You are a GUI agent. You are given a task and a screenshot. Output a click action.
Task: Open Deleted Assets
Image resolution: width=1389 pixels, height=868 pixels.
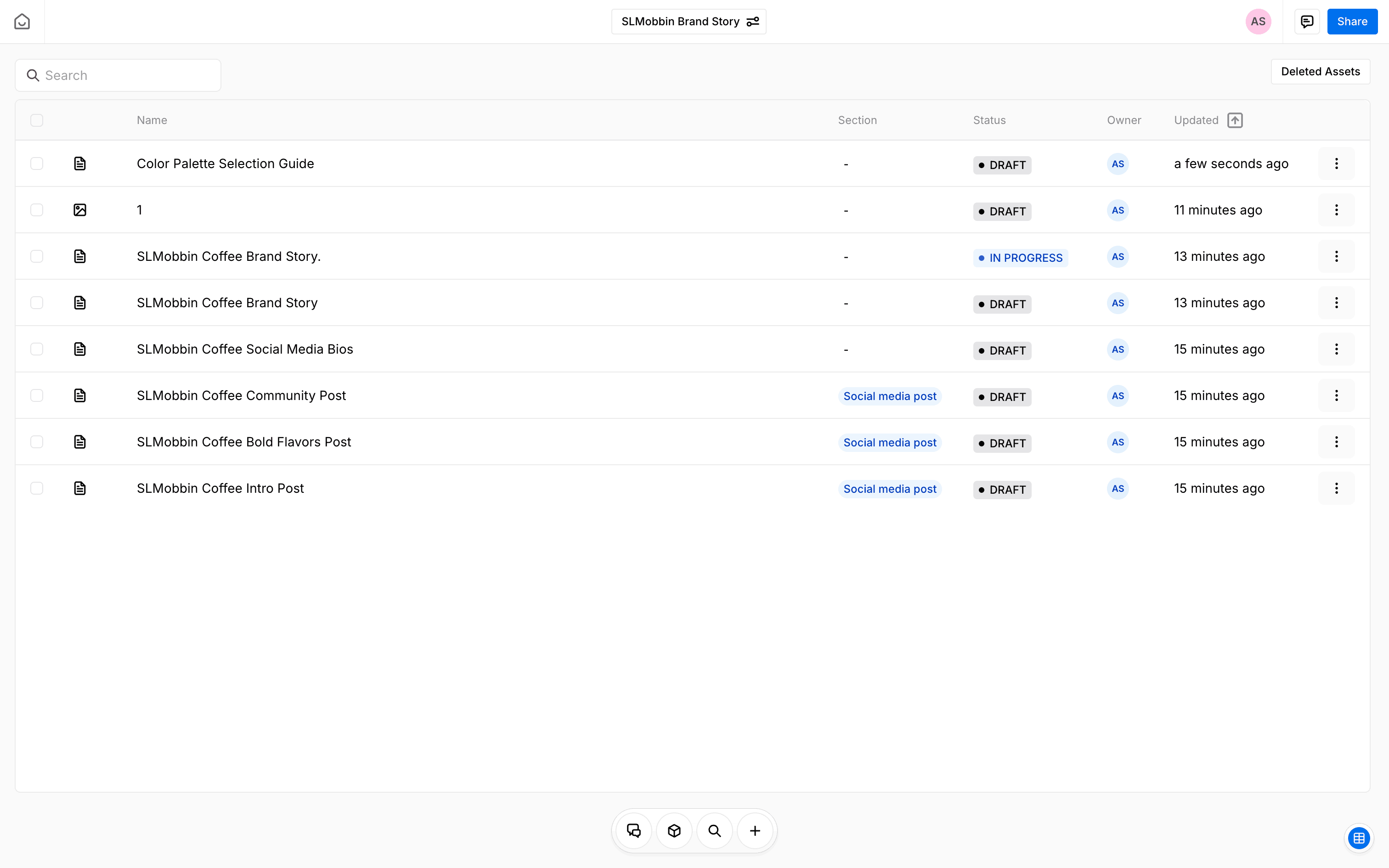coord(1320,72)
